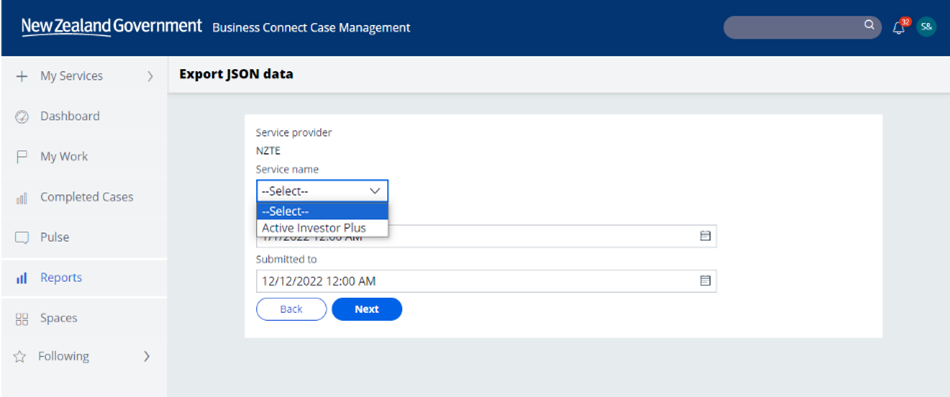Expand Following submenu chevron
Screen dimensions: 950x397
pyautogui.click(x=146, y=356)
